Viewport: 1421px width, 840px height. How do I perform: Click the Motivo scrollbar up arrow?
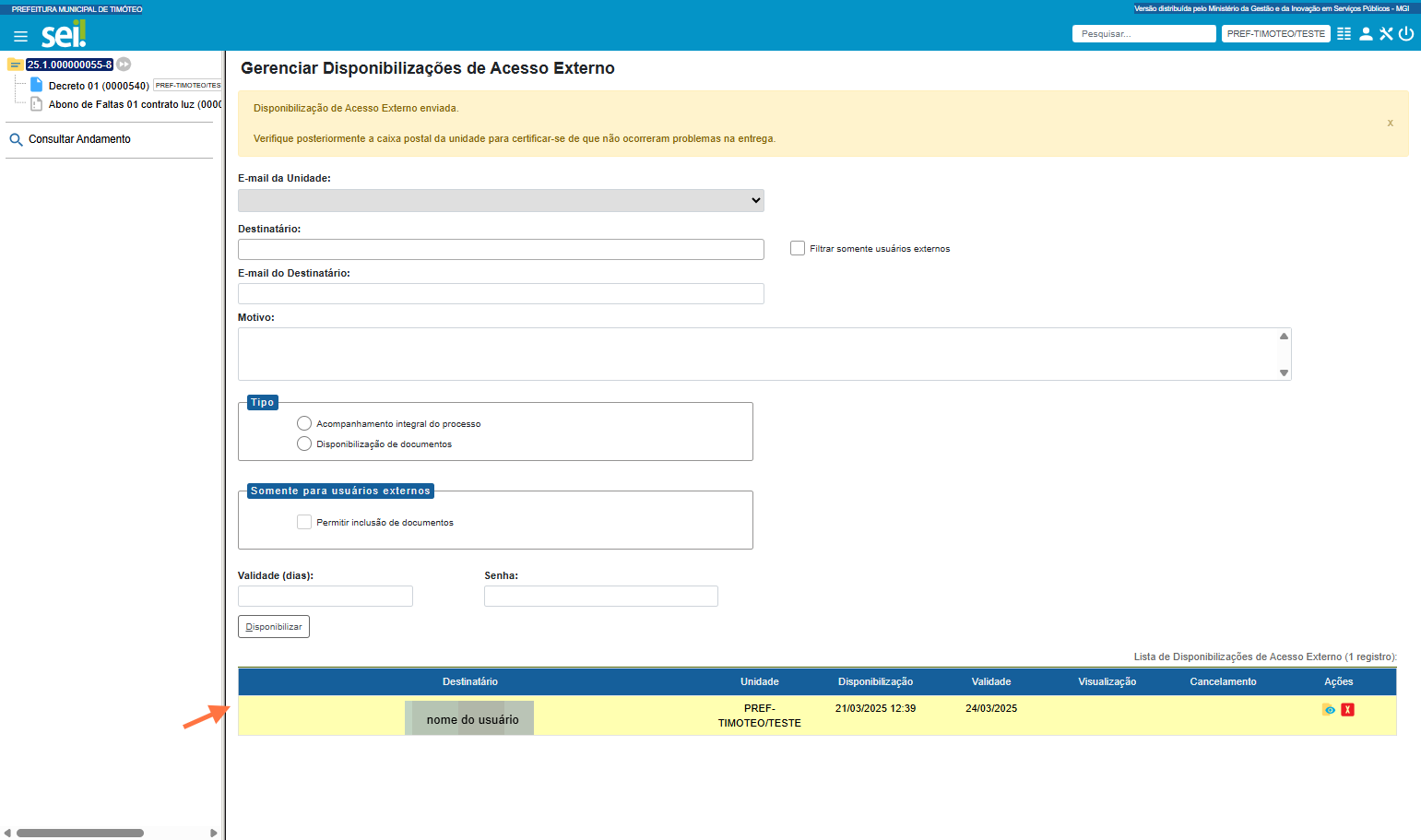pyautogui.click(x=1284, y=336)
